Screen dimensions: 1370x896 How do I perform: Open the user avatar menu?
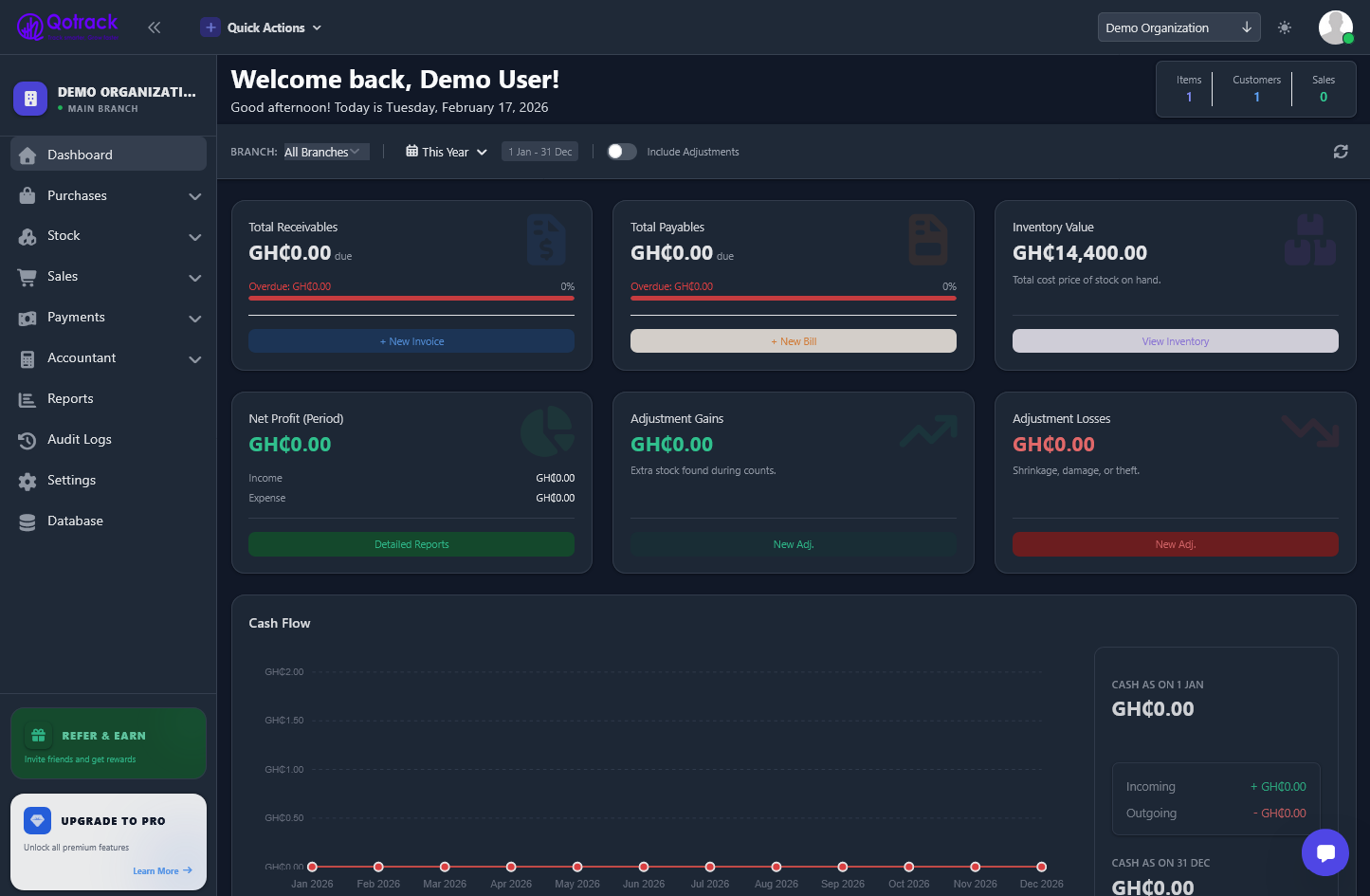(1336, 27)
